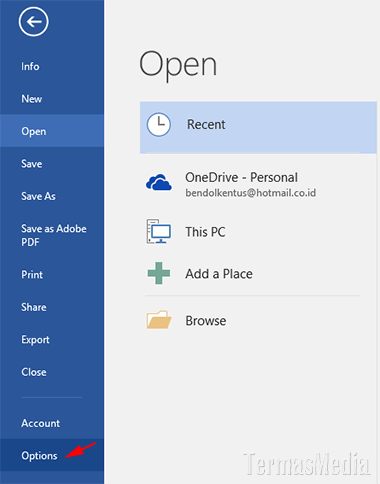Click the back arrow circle icon
The width and height of the screenshot is (380, 484).
pyautogui.click(x=33, y=22)
